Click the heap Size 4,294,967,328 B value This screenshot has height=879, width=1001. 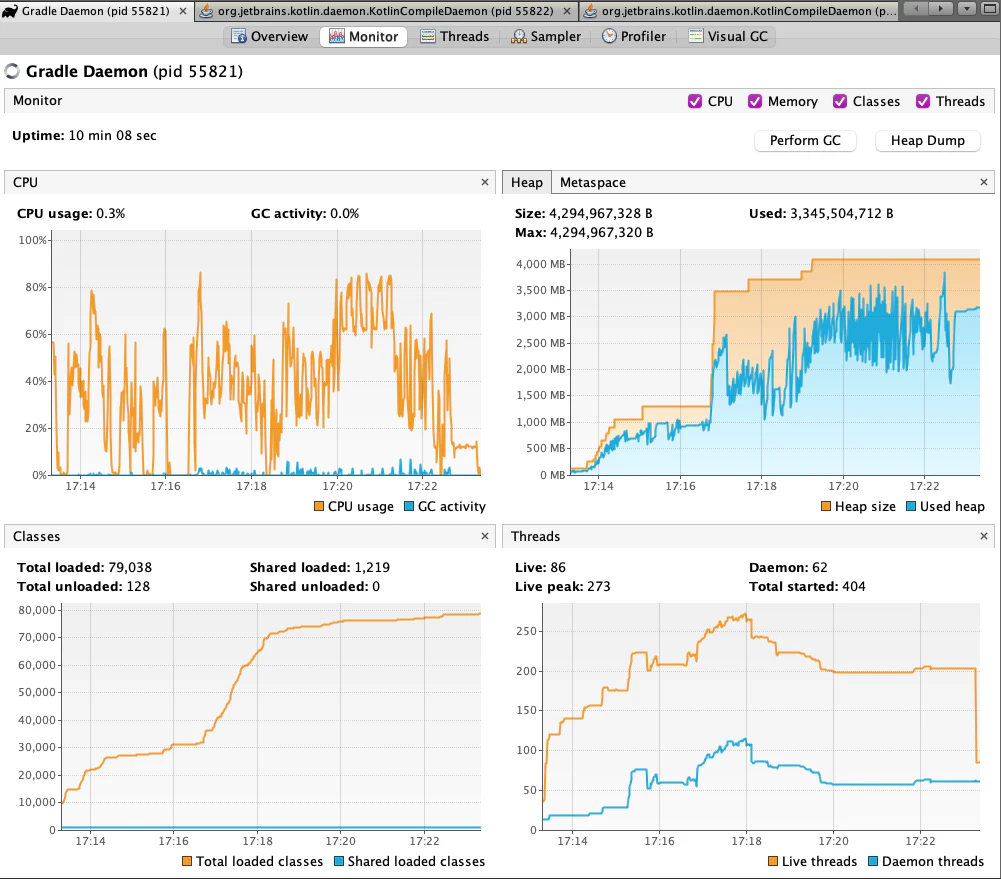[x=583, y=213]
